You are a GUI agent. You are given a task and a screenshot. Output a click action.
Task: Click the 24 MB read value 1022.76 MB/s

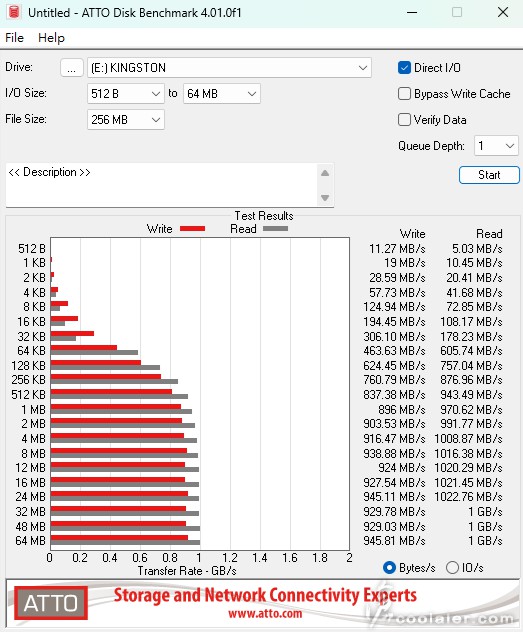(x=468, y=497)
